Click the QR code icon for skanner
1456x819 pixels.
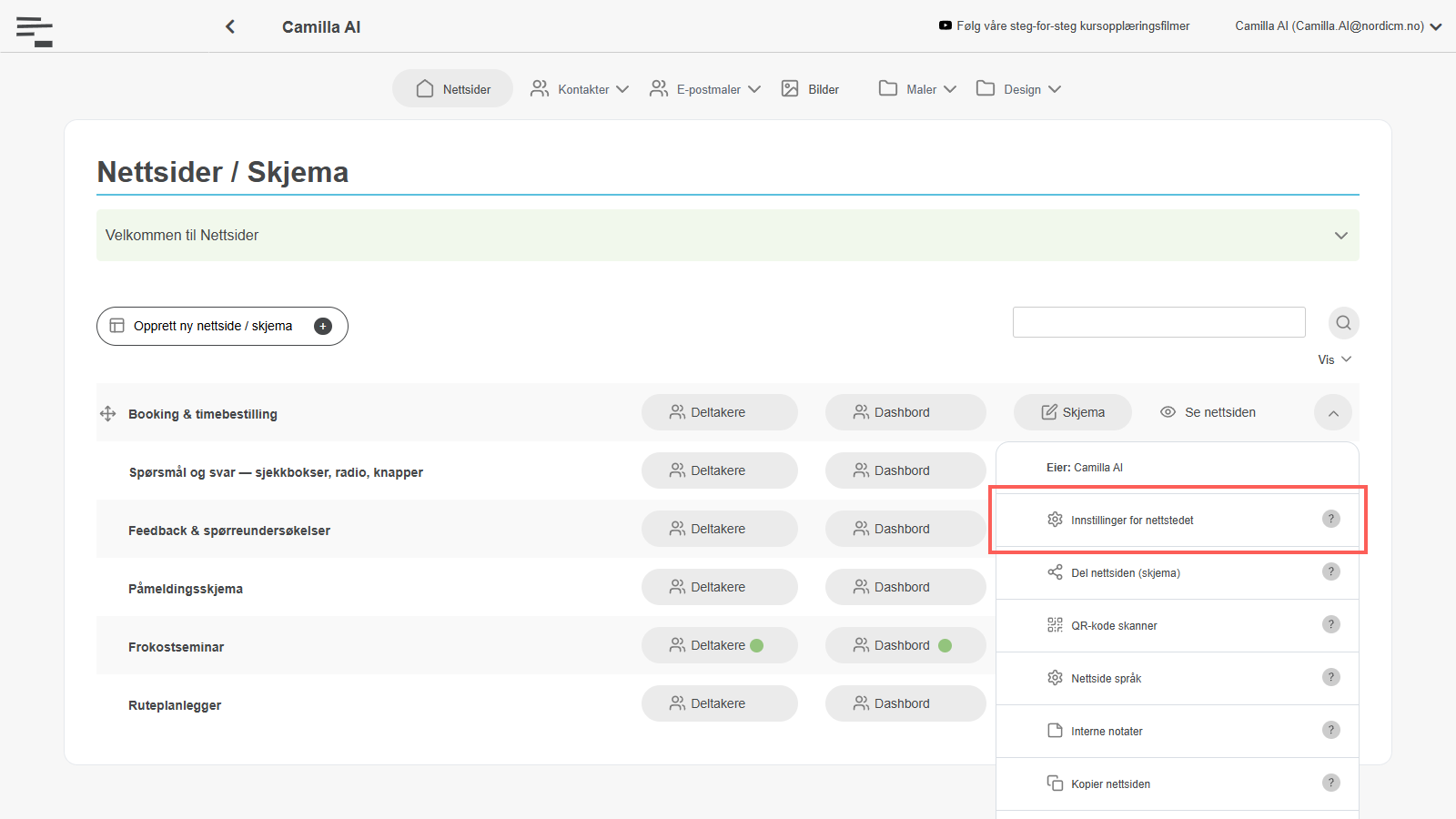(1055, 625)
